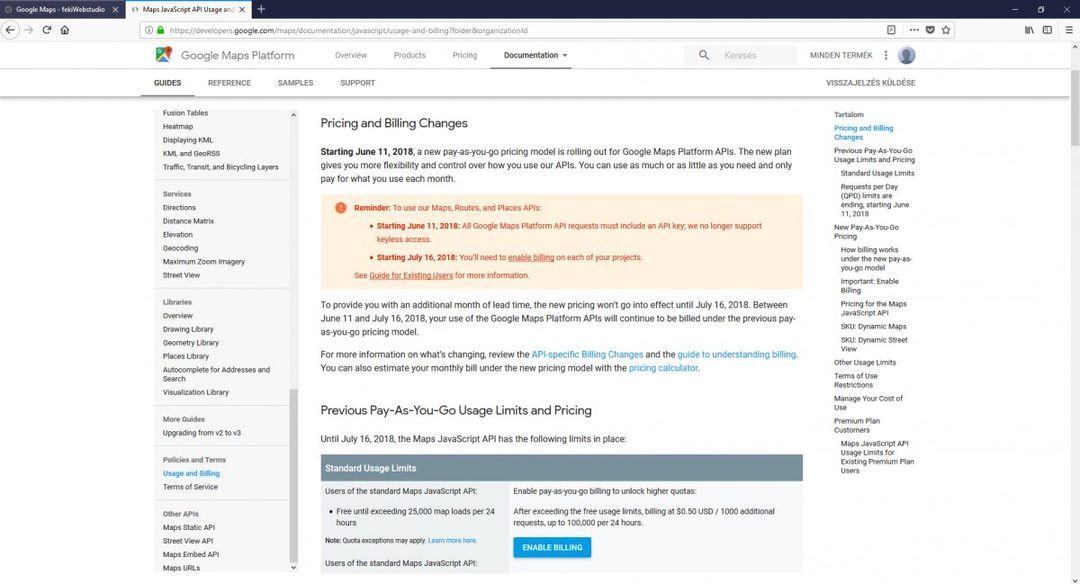Switch to the SUPPORT tab

(357, 83)
